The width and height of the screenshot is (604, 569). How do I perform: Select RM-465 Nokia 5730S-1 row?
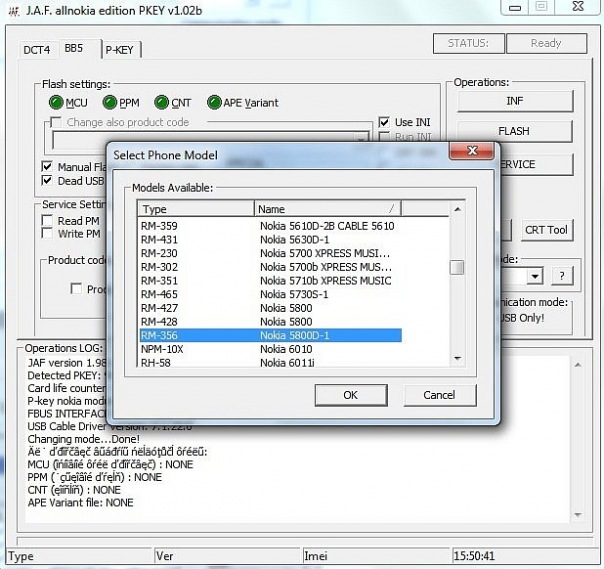(x=270, y=294)
